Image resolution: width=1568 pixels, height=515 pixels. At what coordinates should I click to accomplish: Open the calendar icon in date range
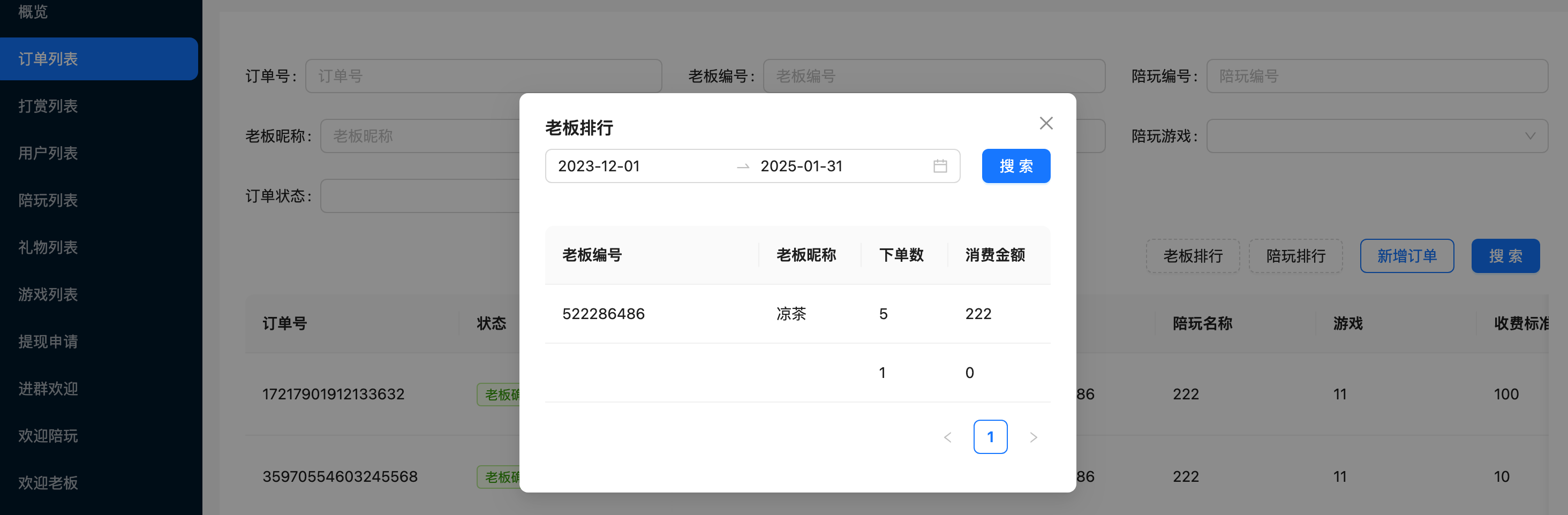pos(940,166)
